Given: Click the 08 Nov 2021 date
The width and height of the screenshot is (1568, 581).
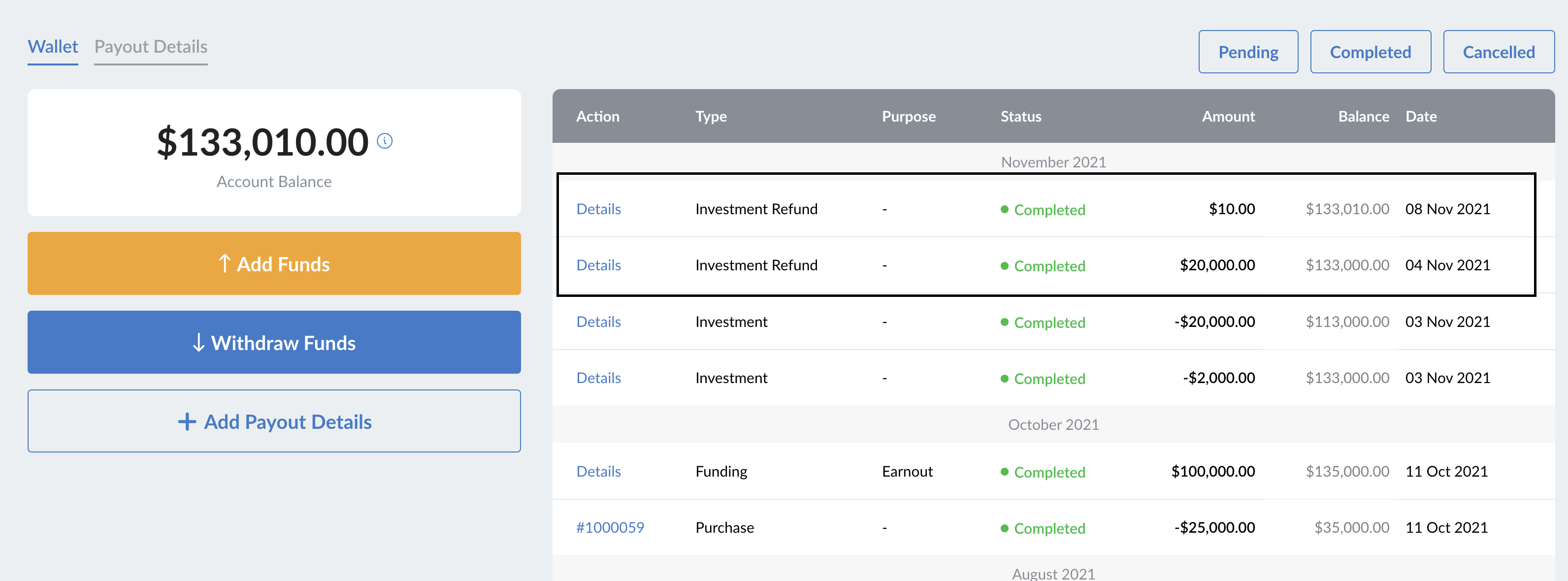Looking at the screenshot, I should click(x=1447, y=209).
